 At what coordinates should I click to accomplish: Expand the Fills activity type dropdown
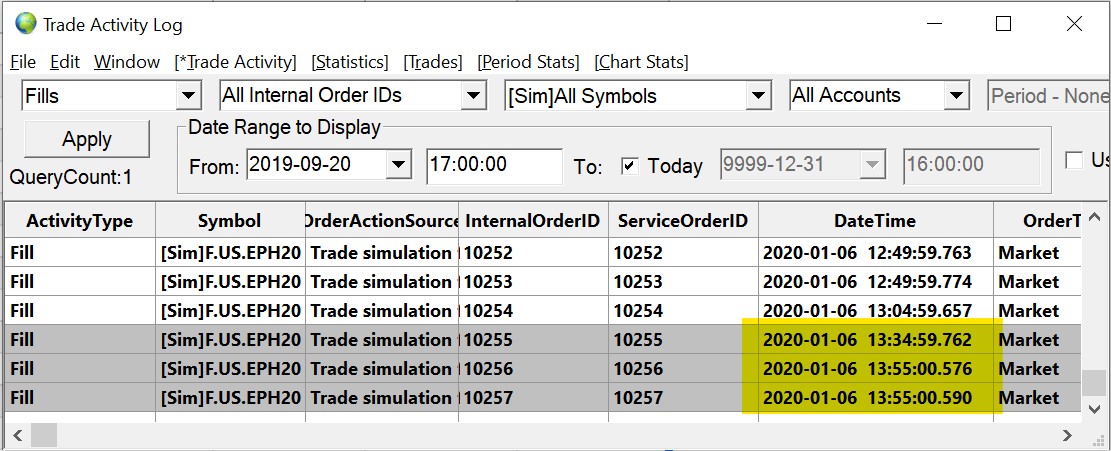click(188, 96)
